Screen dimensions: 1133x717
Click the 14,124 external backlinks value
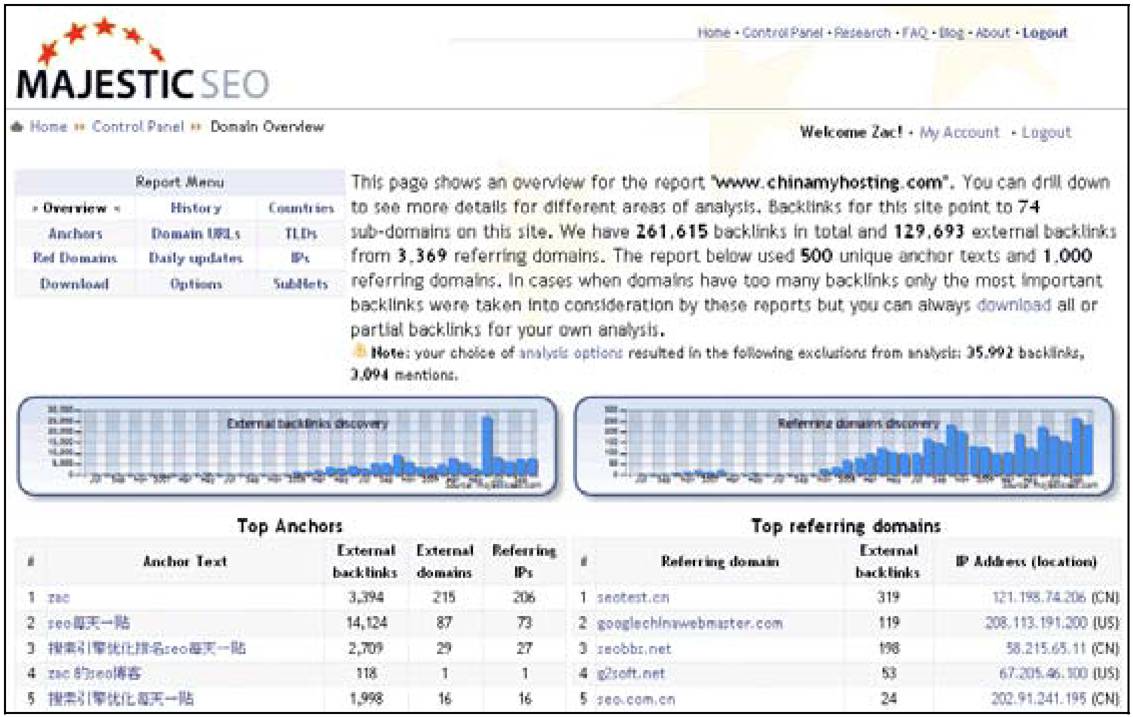point(367,622)
